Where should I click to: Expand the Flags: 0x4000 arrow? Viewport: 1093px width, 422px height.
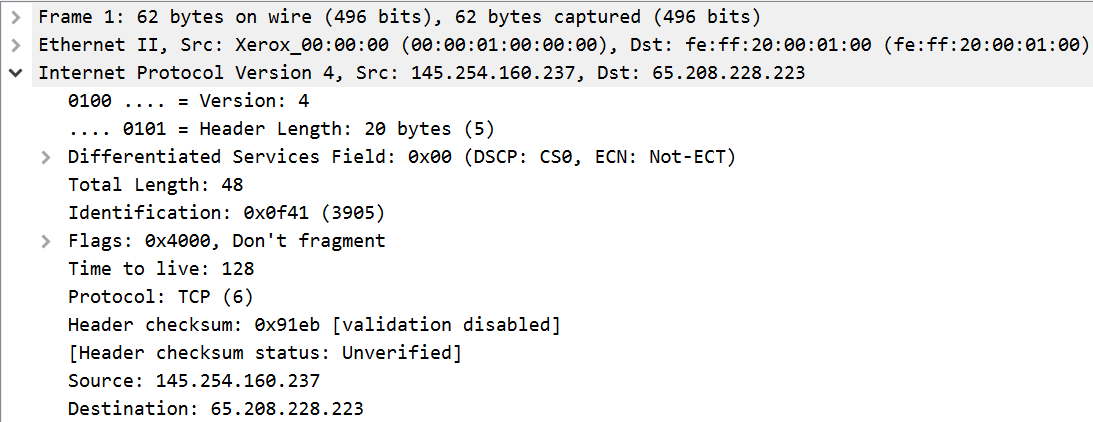click(x=45, y=241)
